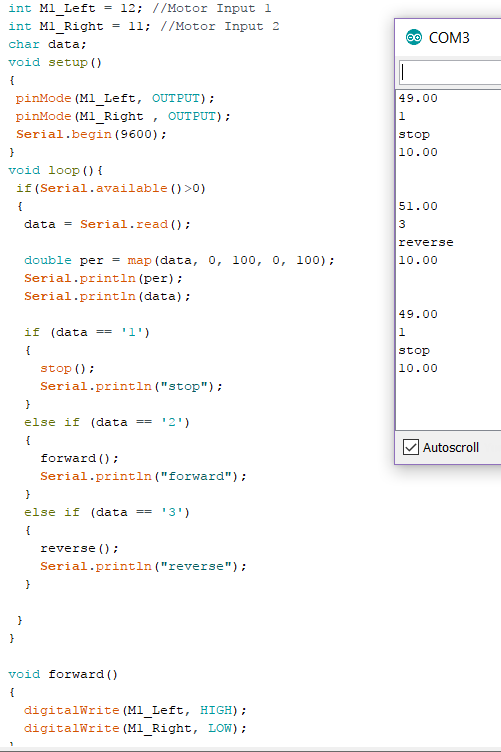501x752 pixels.
Task: Toggle the Autoscroll checkbox
Action: (411, 447)
